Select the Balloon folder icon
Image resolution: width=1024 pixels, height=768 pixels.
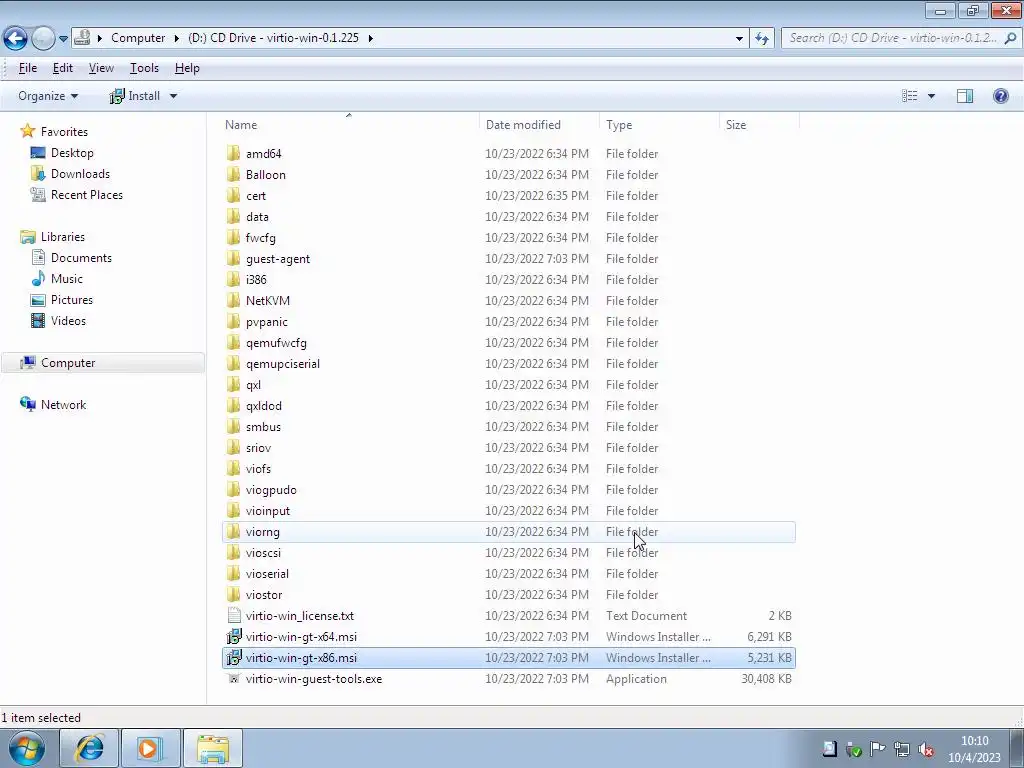tap(233, 174)
